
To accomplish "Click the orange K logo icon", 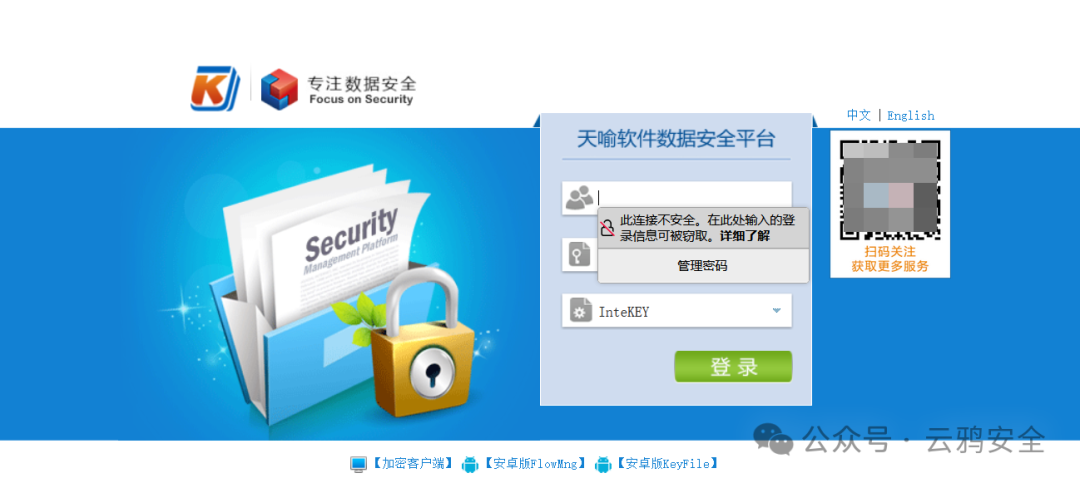I will tap(215, 89).
